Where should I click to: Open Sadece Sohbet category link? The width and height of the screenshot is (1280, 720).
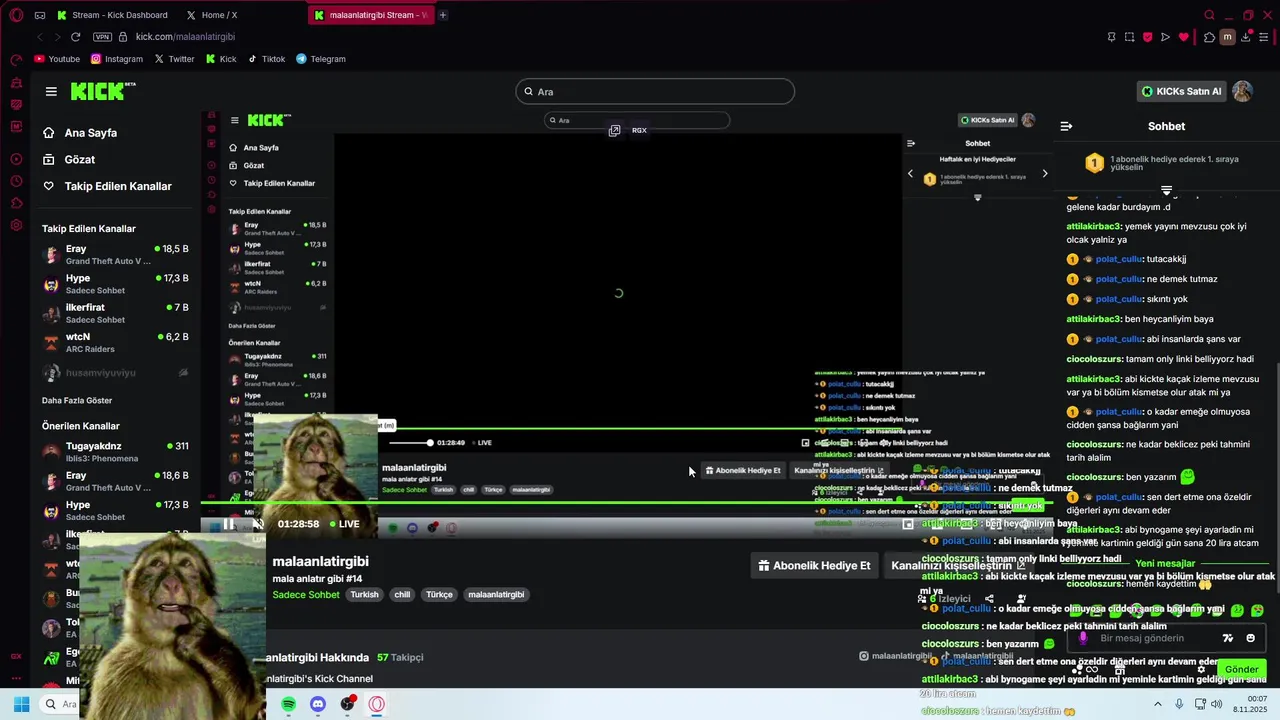click(306, 594)
